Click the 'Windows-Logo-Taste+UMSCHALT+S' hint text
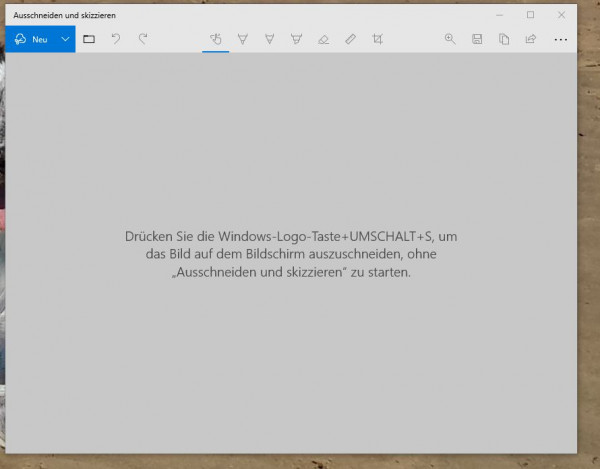Screen dimensions: 600x469 pos(325,236)
